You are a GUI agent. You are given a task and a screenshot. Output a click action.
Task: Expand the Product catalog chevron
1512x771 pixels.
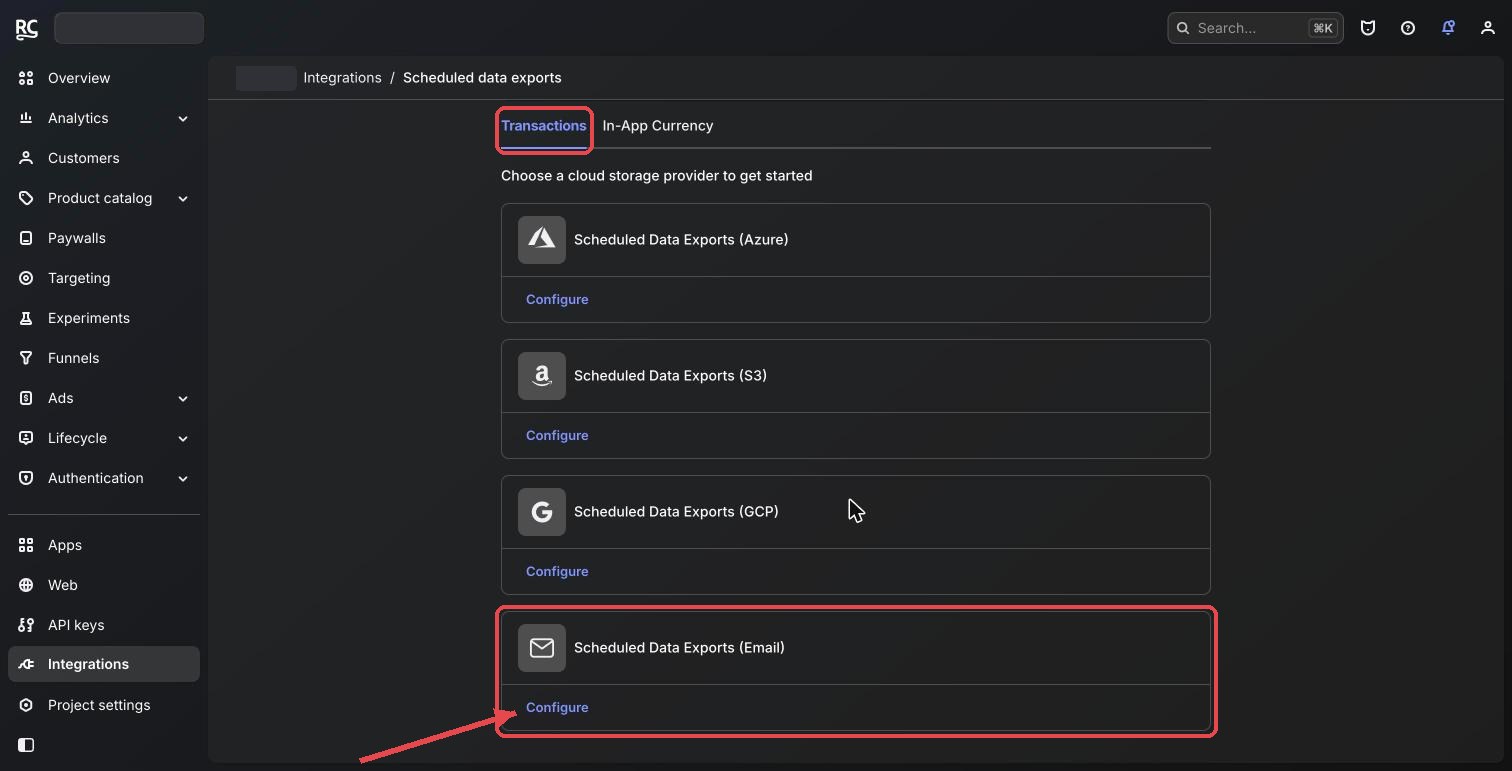coord(183,199)
